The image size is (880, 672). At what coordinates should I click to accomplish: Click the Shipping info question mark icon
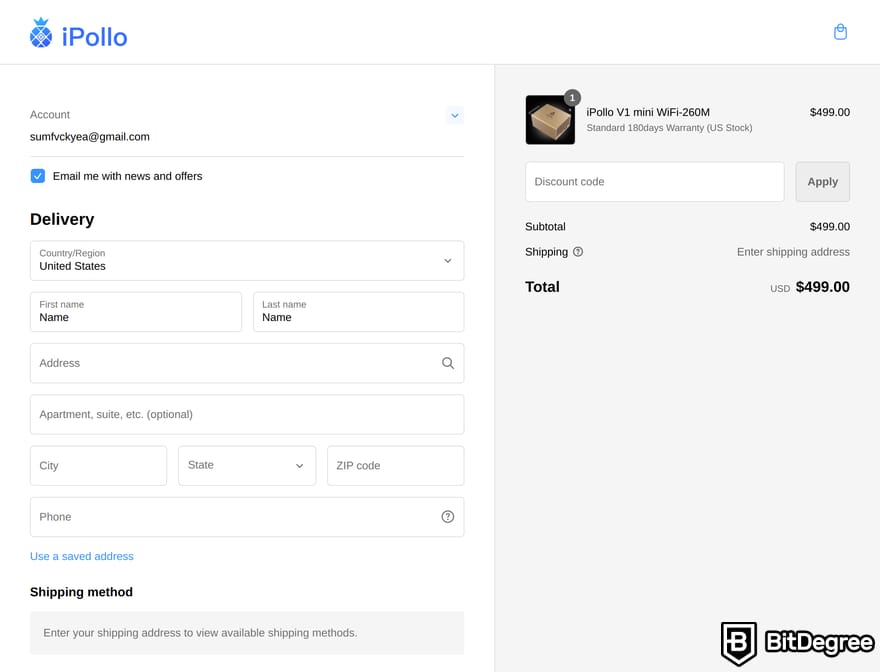coord(578,252)
